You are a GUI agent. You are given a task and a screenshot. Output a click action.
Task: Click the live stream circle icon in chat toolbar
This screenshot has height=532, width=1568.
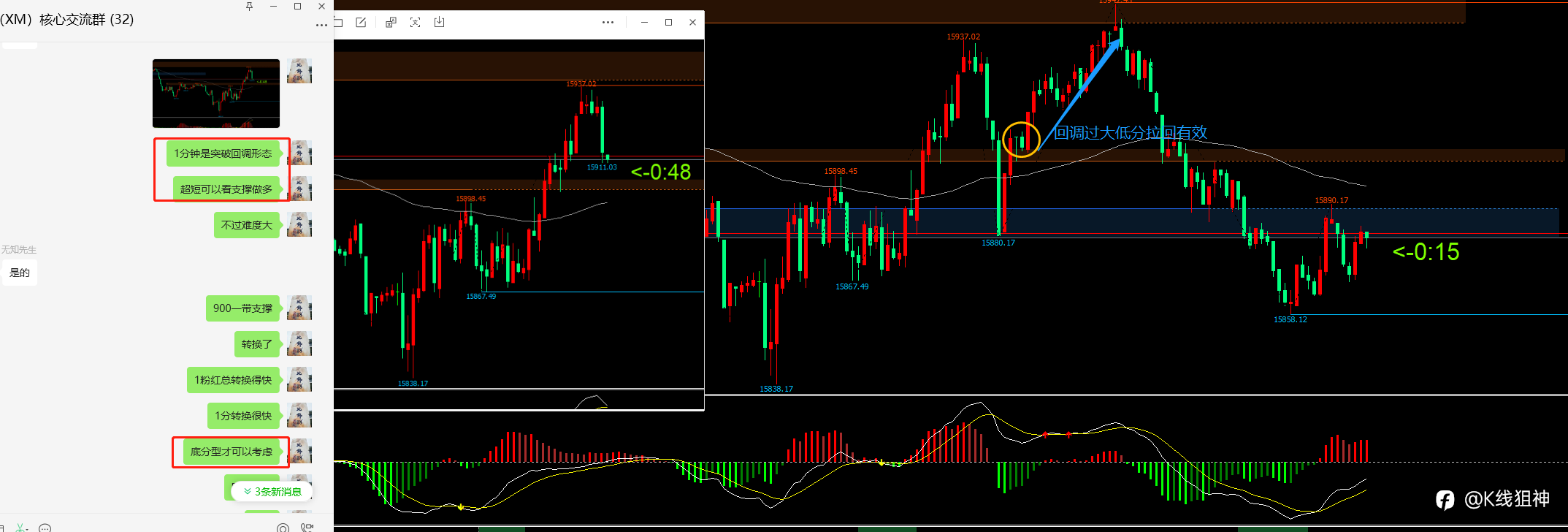tap(283, 528)
